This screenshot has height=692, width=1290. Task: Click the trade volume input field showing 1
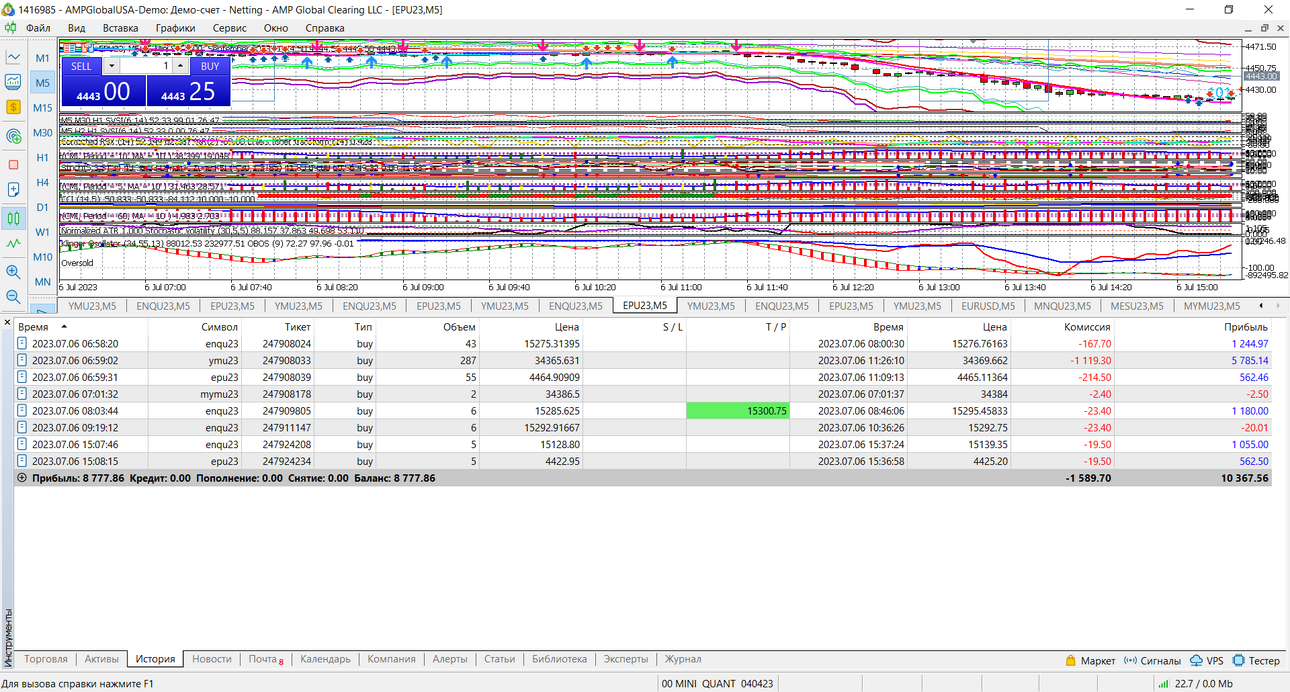click(x=146, y=66)
